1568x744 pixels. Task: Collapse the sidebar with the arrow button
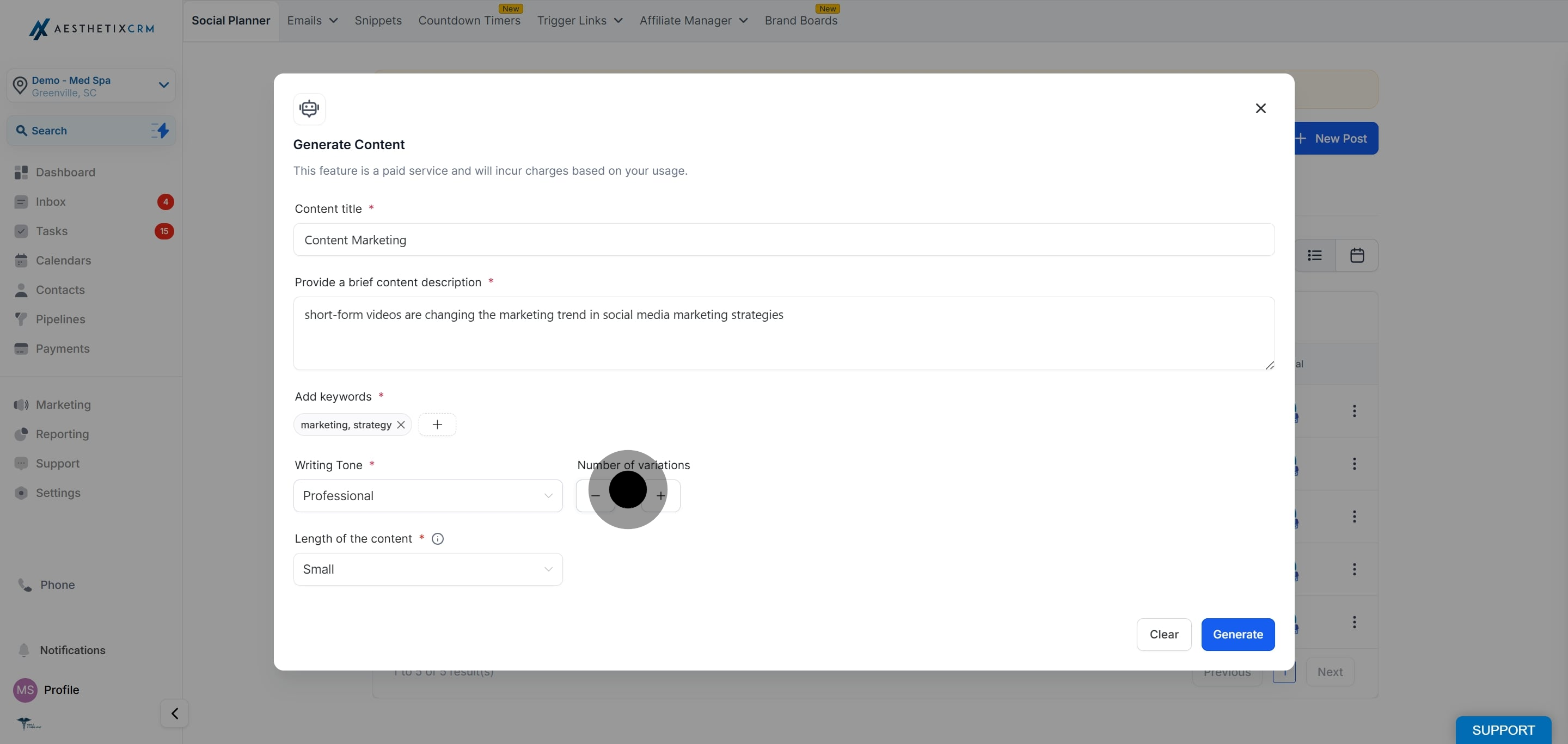coord(175,714)
